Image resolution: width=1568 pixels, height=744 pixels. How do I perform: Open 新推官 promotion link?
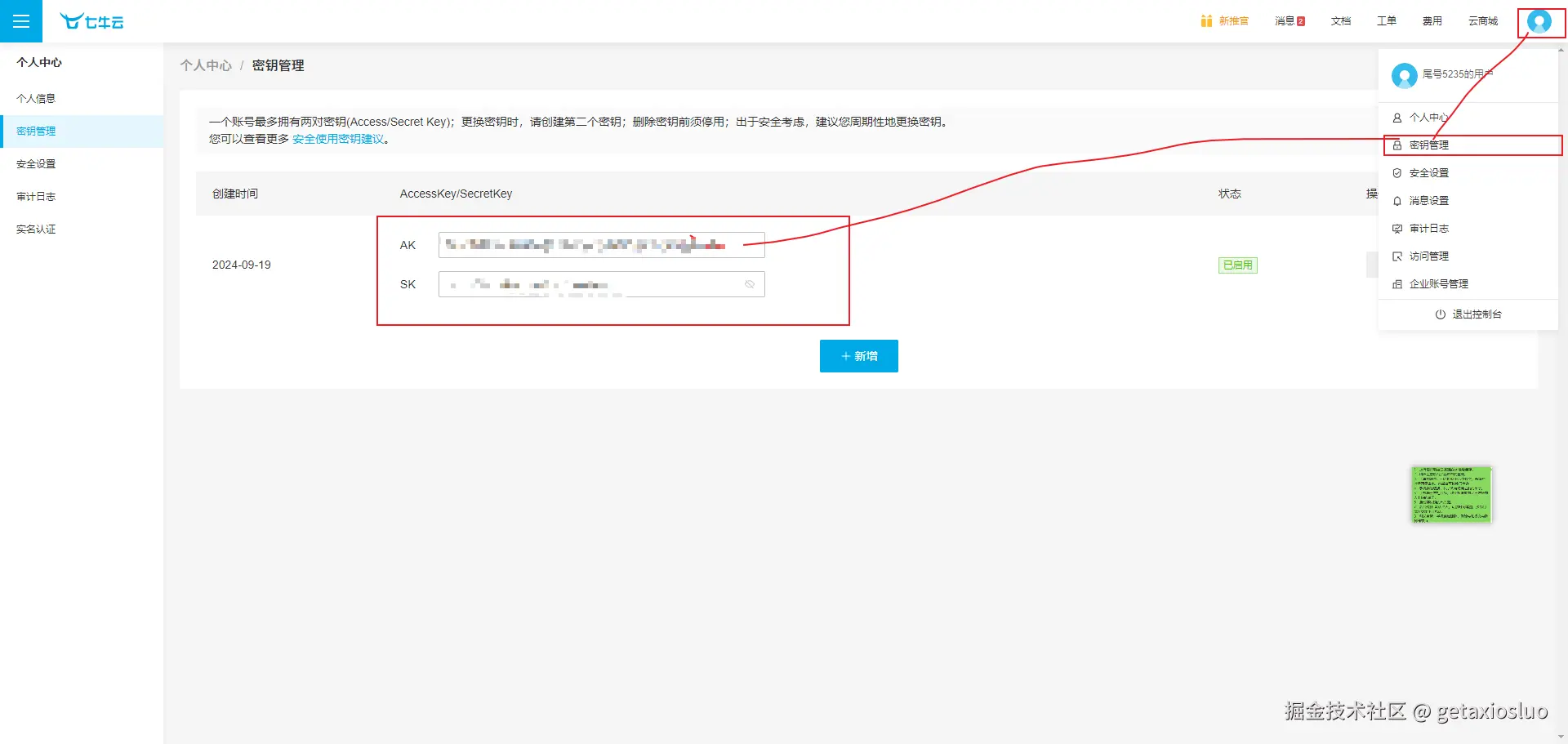(x=1234, y=21)
